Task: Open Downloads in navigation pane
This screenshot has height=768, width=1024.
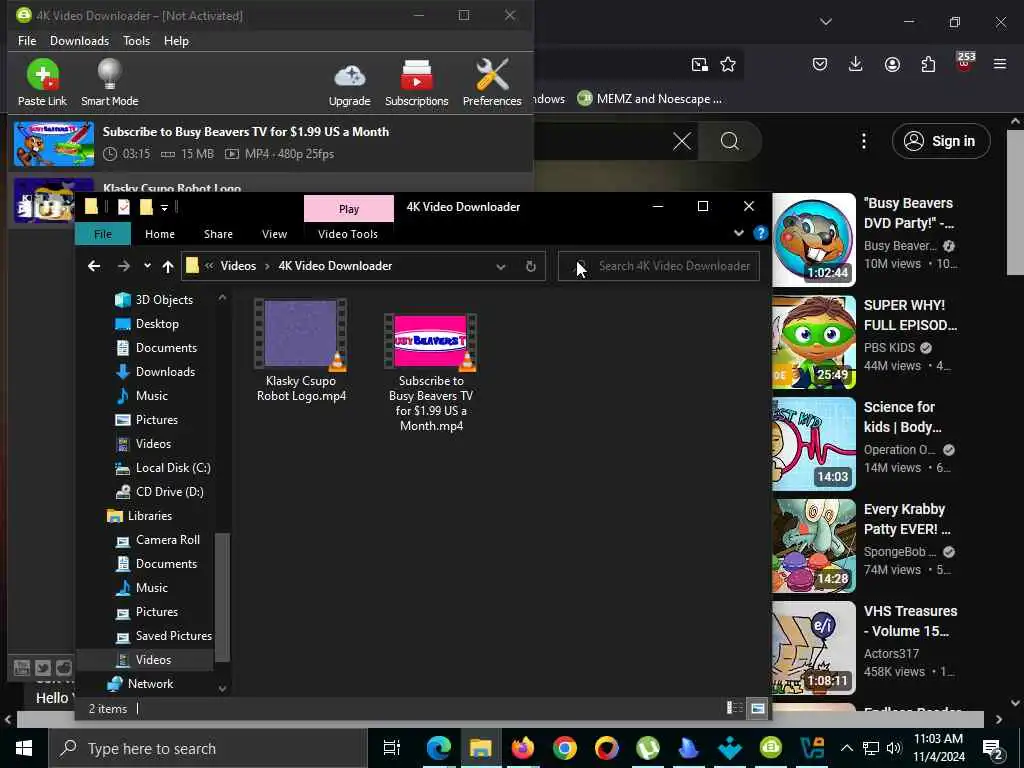Action: pos(165,372)
